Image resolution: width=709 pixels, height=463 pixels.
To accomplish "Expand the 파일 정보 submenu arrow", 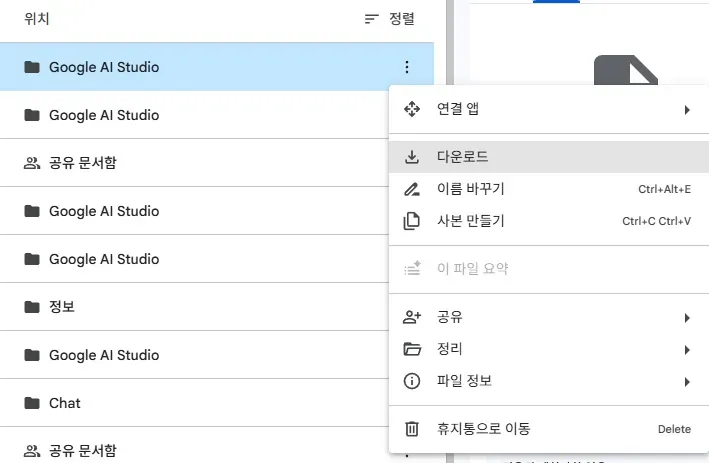I will [687, 381].
